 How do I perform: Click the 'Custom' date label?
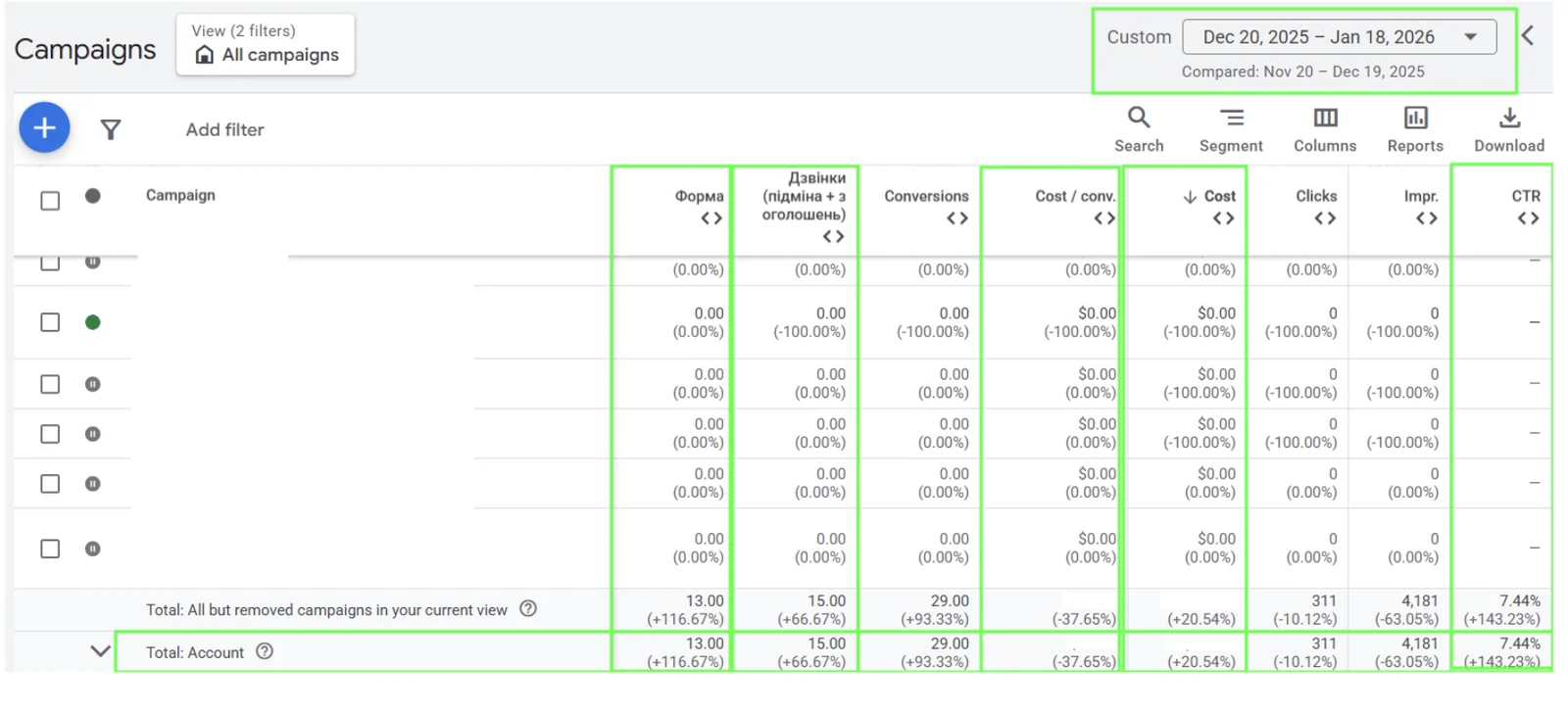(x=1139, y=37)
